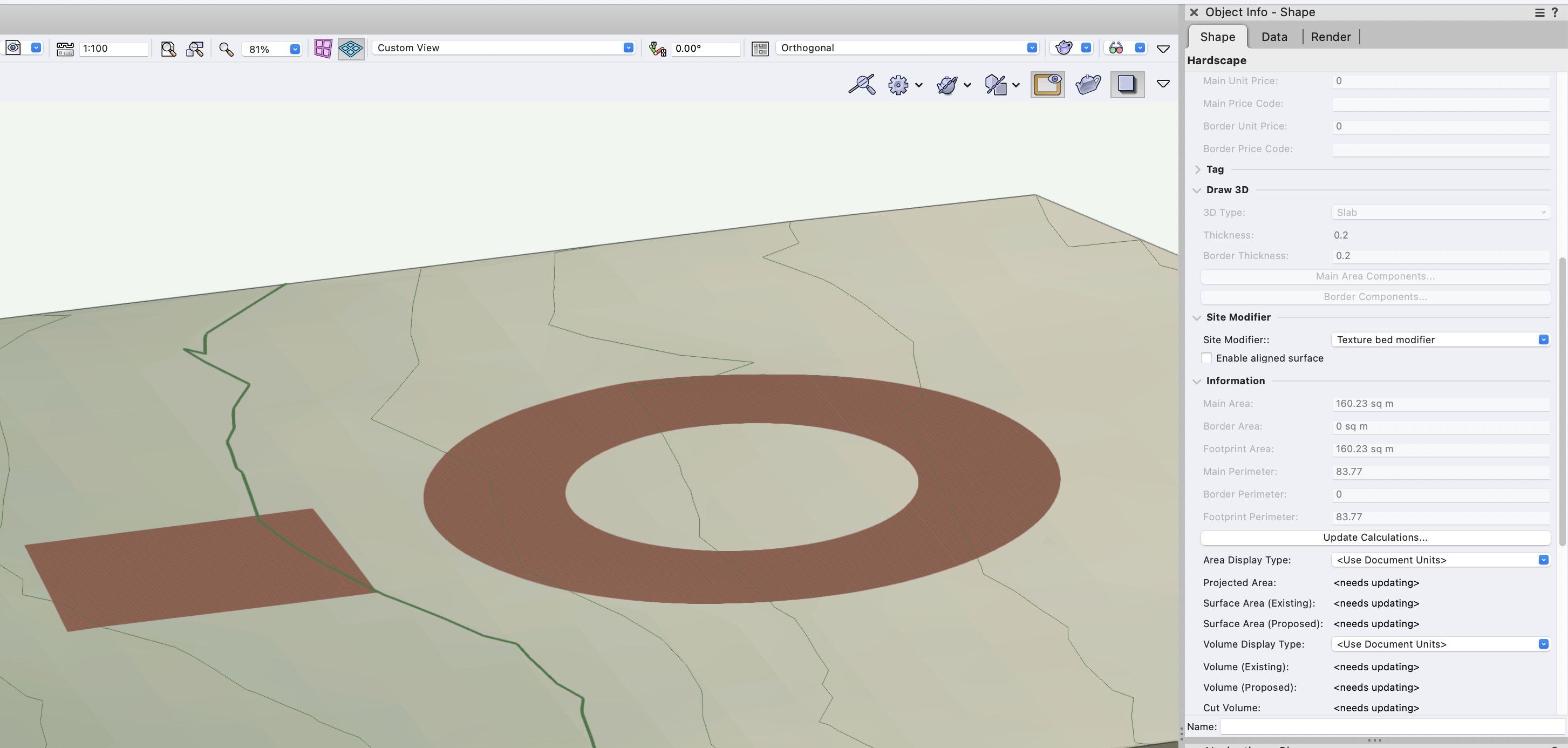Toggle the Enable aligned surface checkbox

tap(1206, 358)
